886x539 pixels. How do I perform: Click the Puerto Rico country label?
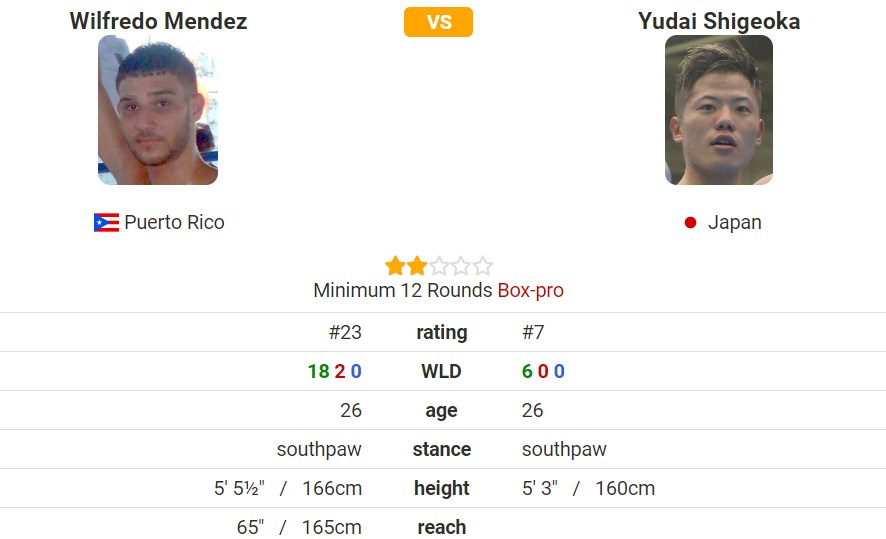[x=174, y=223]
